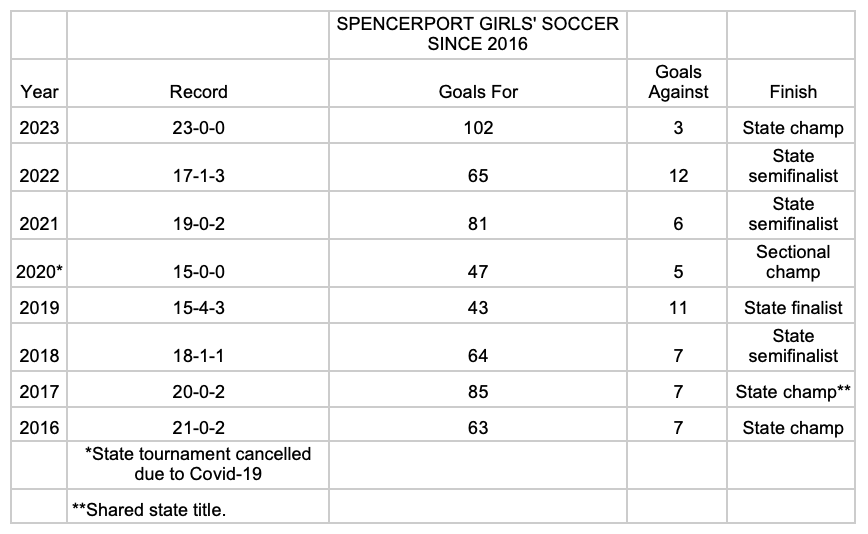Click the 2023 year cell
868x534 pixels.
pyautogui.click(x=39, y=128)
